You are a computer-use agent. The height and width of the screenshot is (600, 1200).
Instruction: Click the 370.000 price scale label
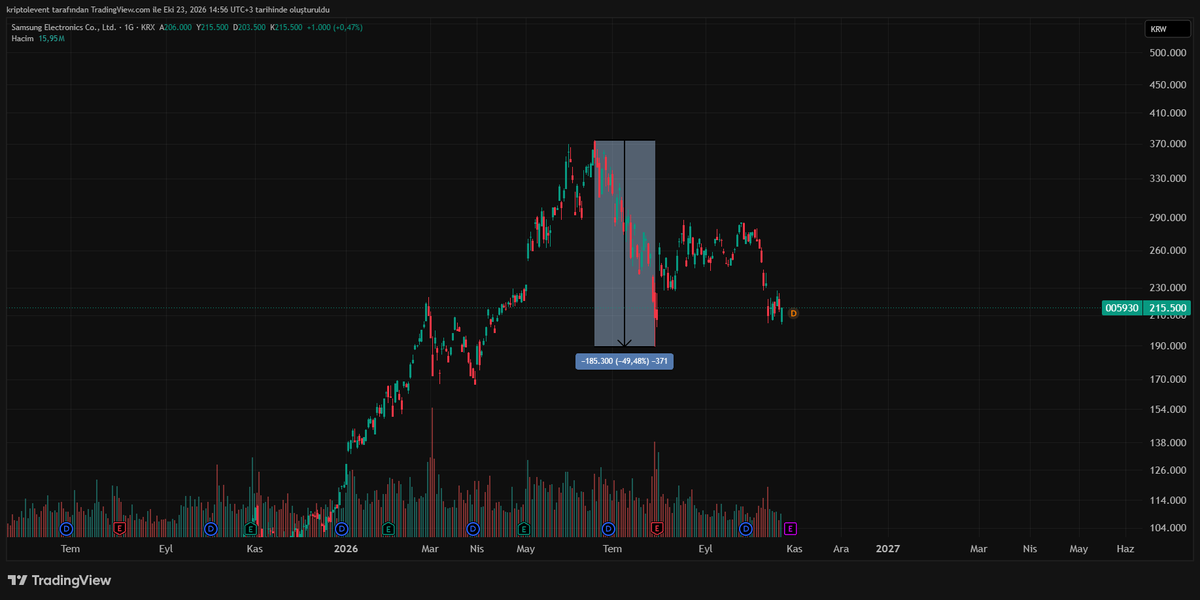[x=1167, y=144]
